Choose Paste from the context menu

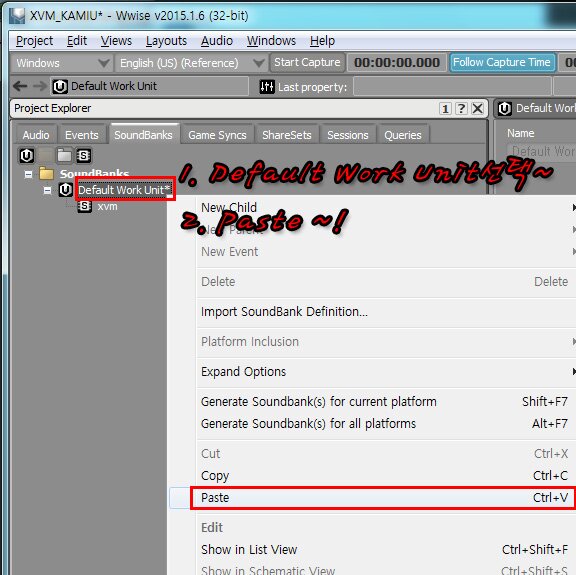[384, 498]
